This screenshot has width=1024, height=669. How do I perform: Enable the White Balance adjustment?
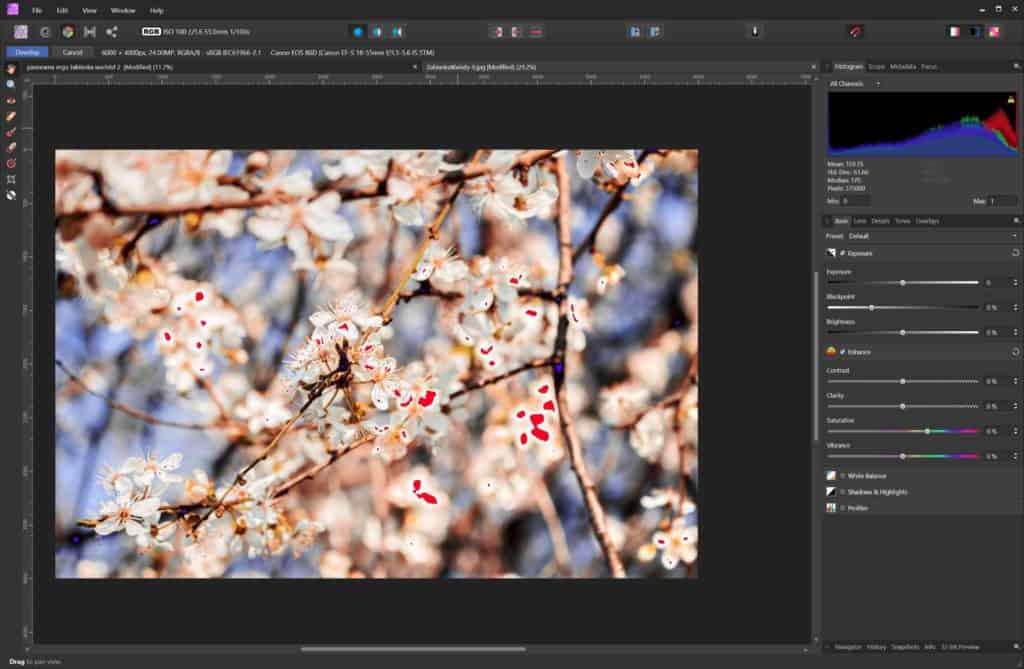click(843, 477)
